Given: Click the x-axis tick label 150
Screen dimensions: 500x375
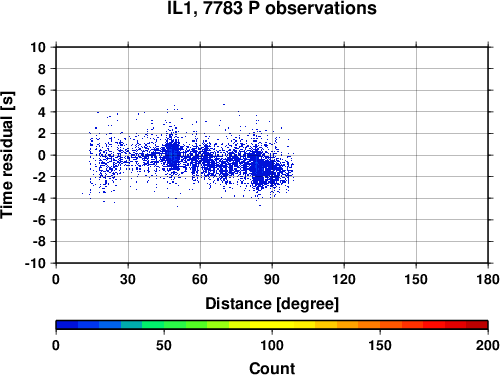Looking at the screenshot, I should click(x=416, y=279).
